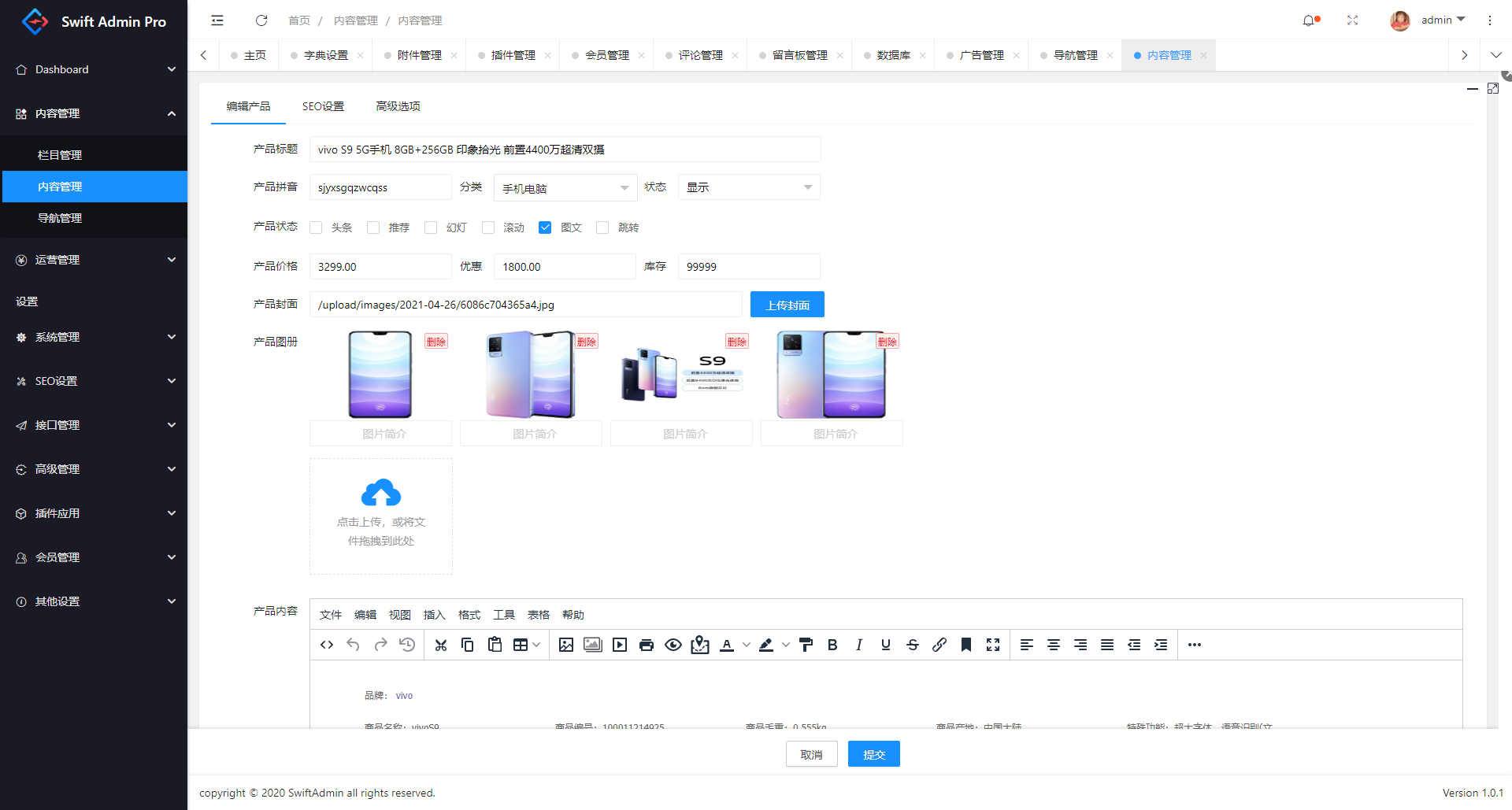The height and width of the screenshot is (810, 1512).
Task: Insert anchor bookmark icon
Action: click(966, 645)
